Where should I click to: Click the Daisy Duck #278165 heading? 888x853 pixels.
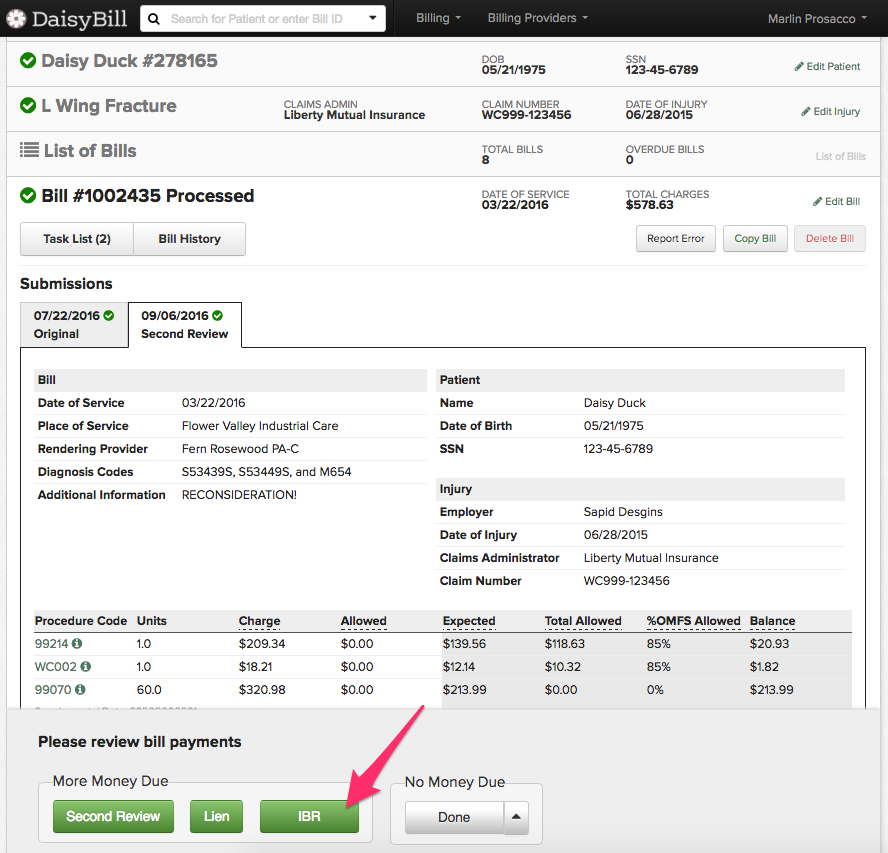click(129, 61)
